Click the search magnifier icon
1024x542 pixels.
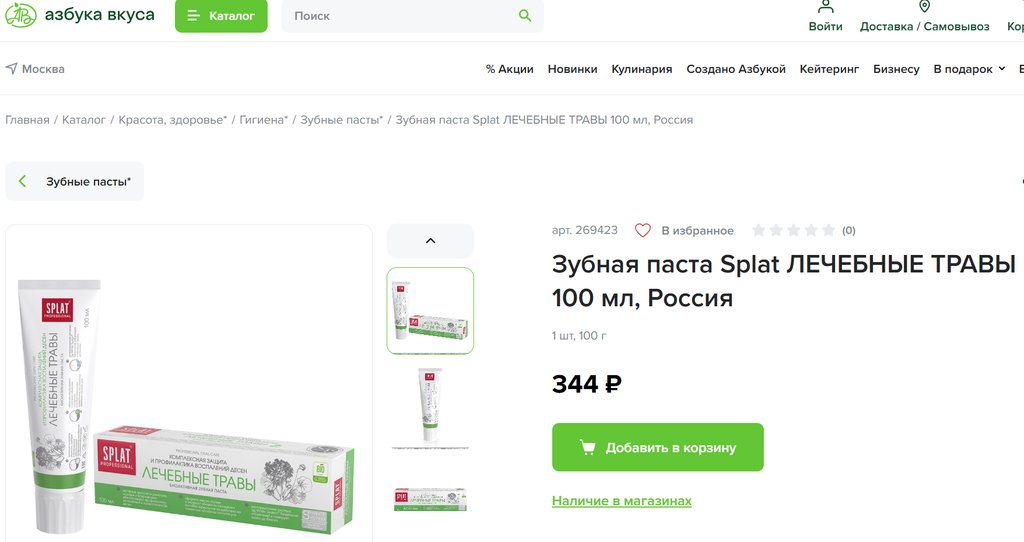[525, 15]
